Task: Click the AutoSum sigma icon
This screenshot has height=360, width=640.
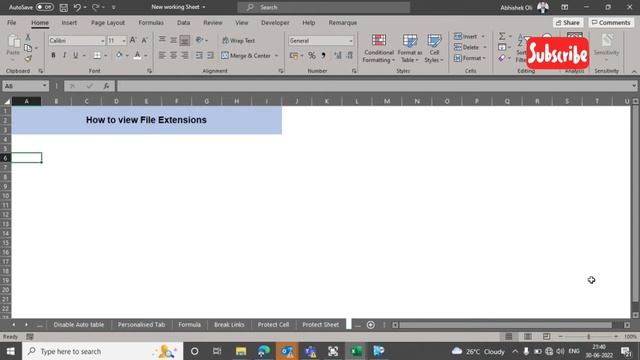Action: pos(502,36)
